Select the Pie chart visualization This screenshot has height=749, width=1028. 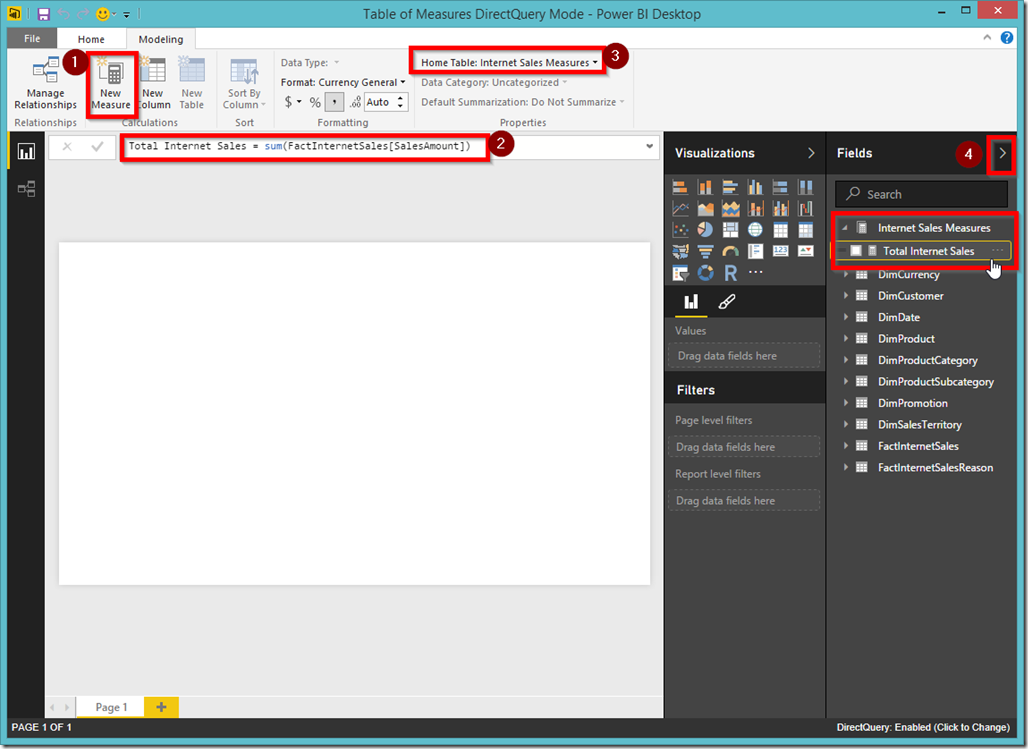point(705,230)
